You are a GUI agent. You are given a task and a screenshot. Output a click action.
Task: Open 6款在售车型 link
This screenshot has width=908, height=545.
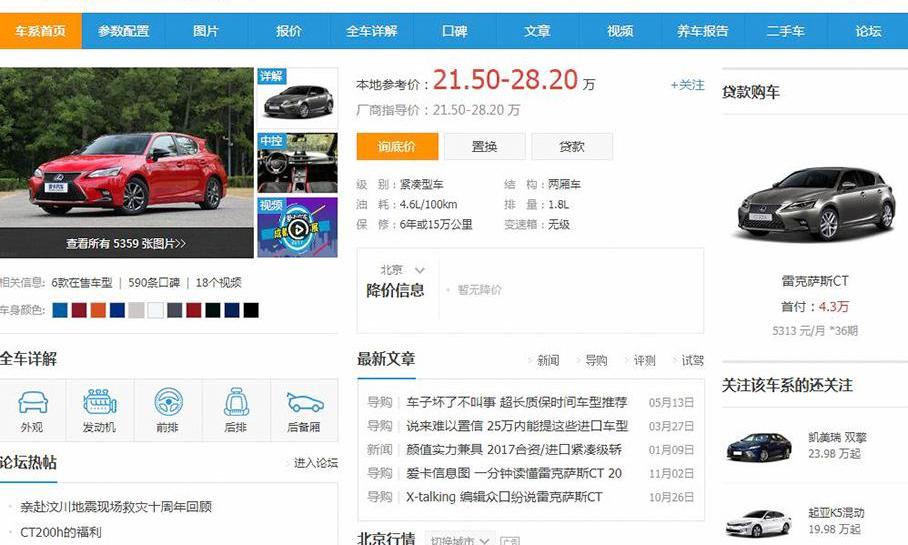pyautogui.click(x=82, y=283)
